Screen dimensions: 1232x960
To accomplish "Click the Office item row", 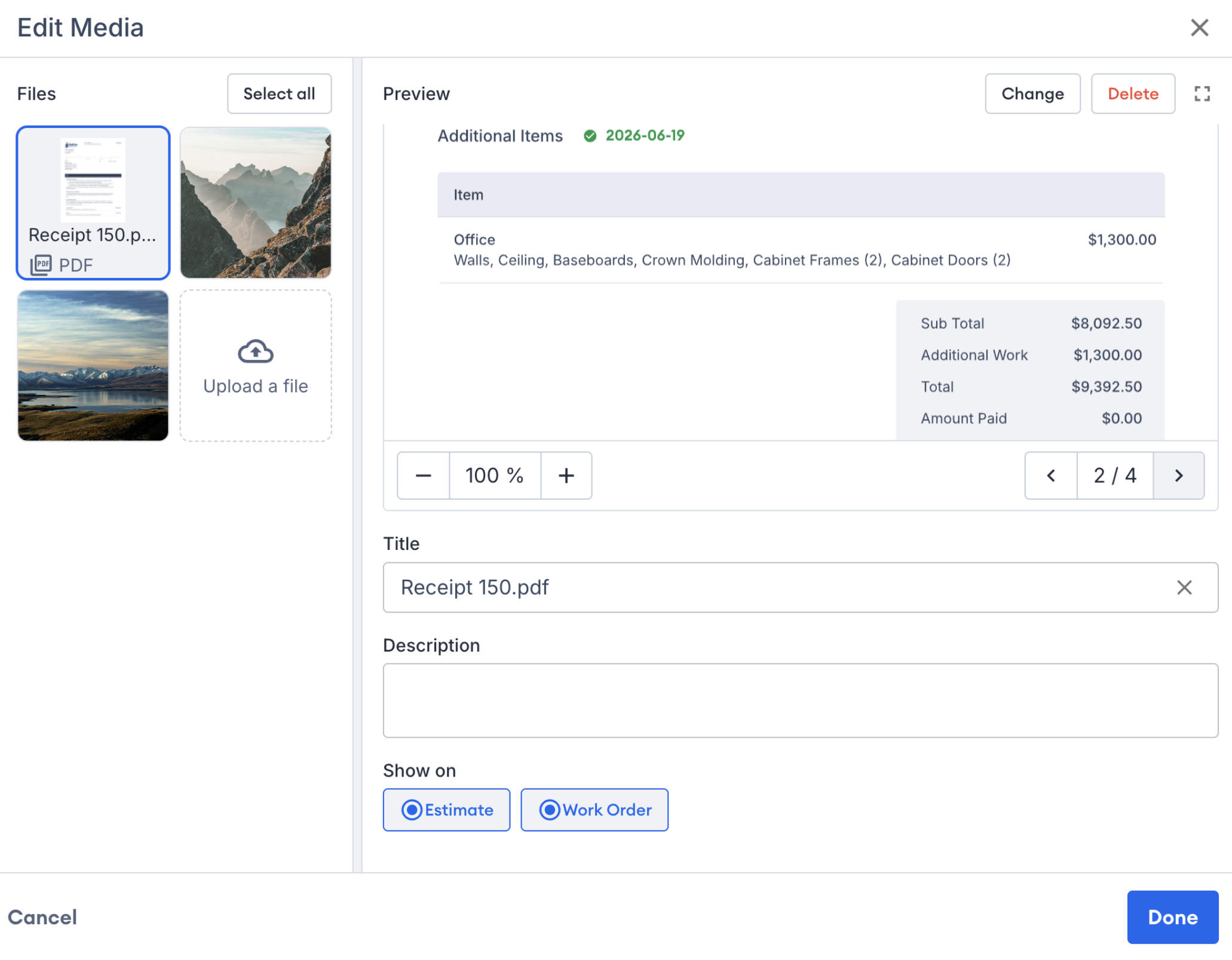I will click(801, 250).
